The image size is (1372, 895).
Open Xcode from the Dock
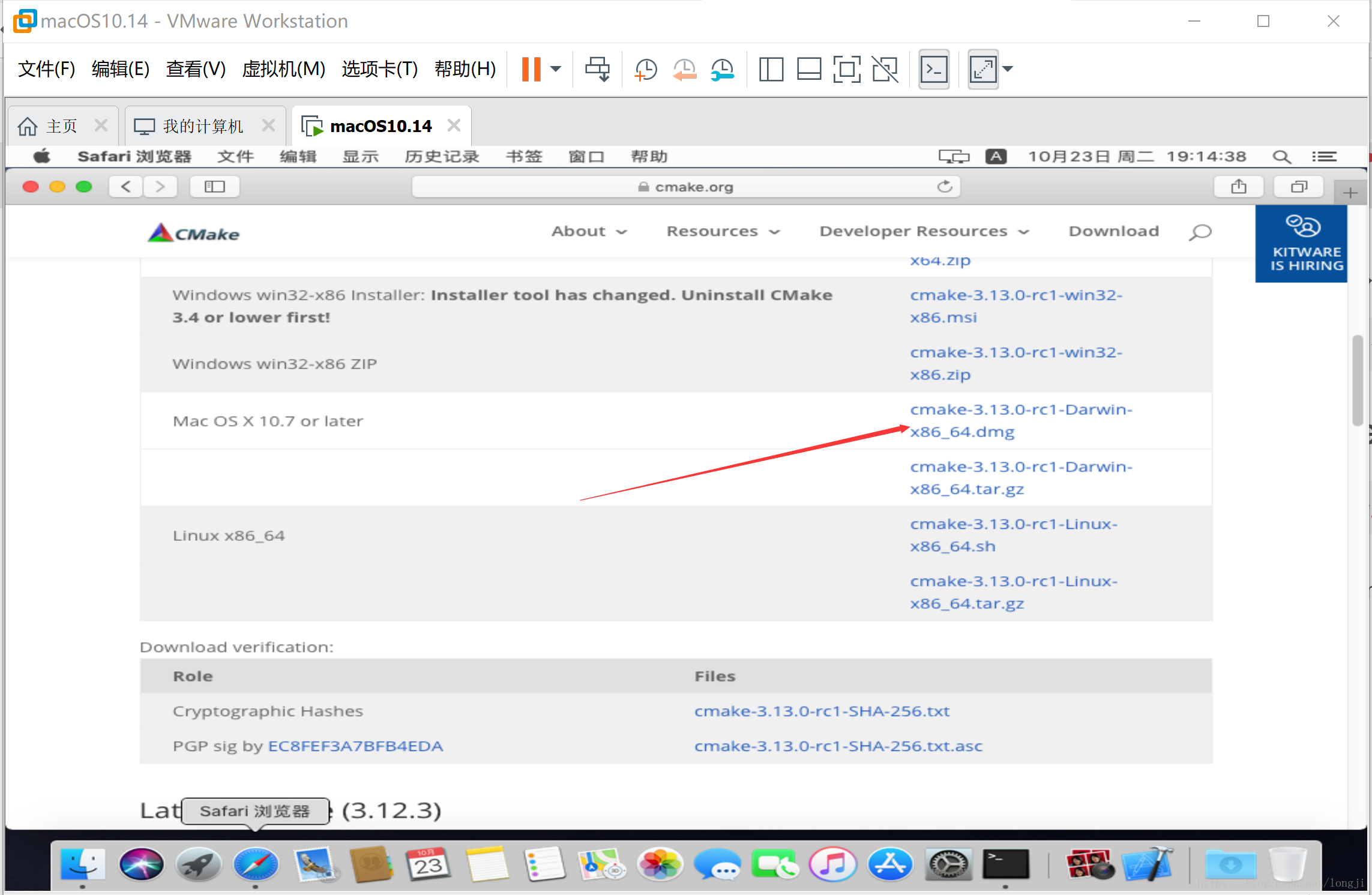coord(1149,865)
